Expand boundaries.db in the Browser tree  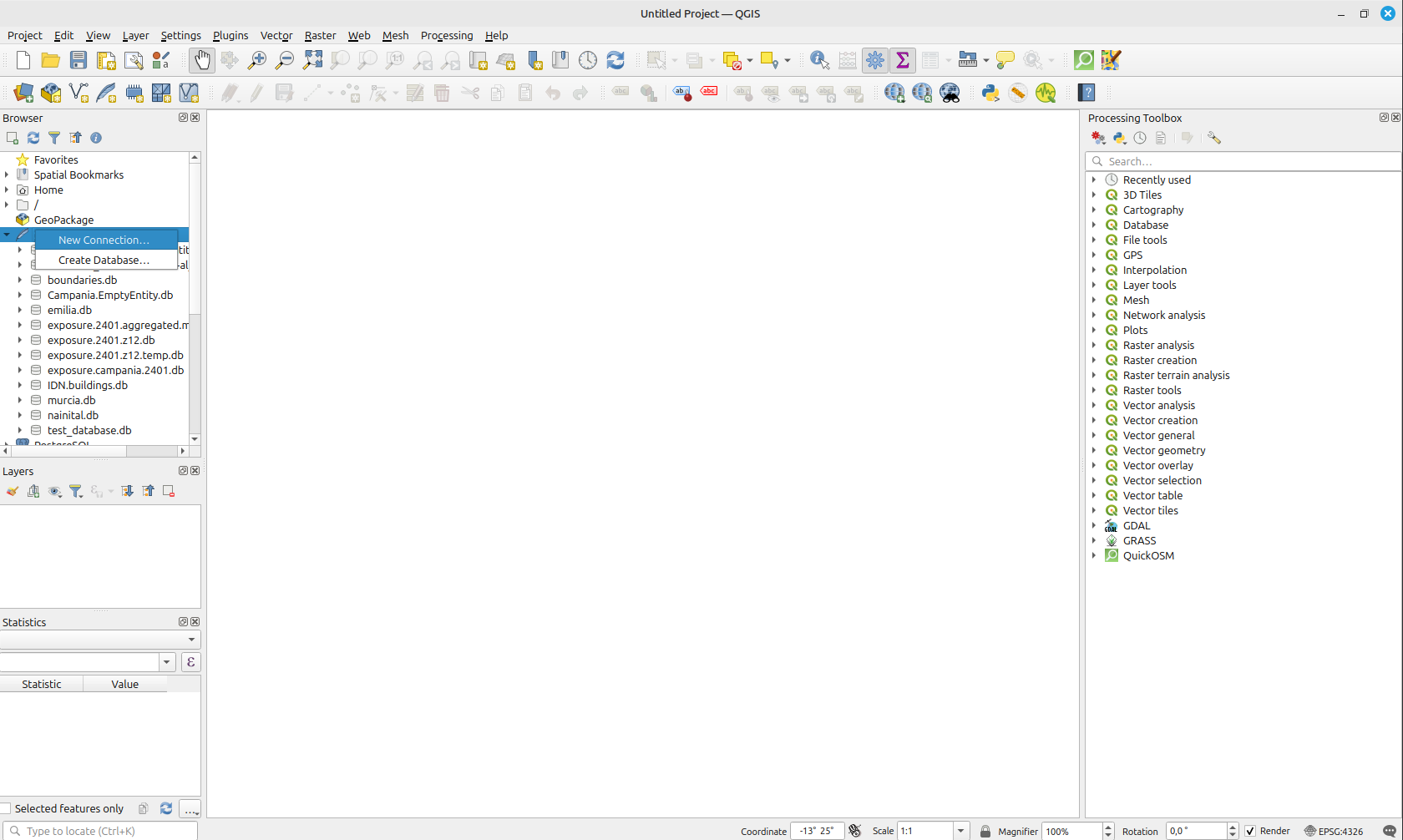(x=20, y=280)
